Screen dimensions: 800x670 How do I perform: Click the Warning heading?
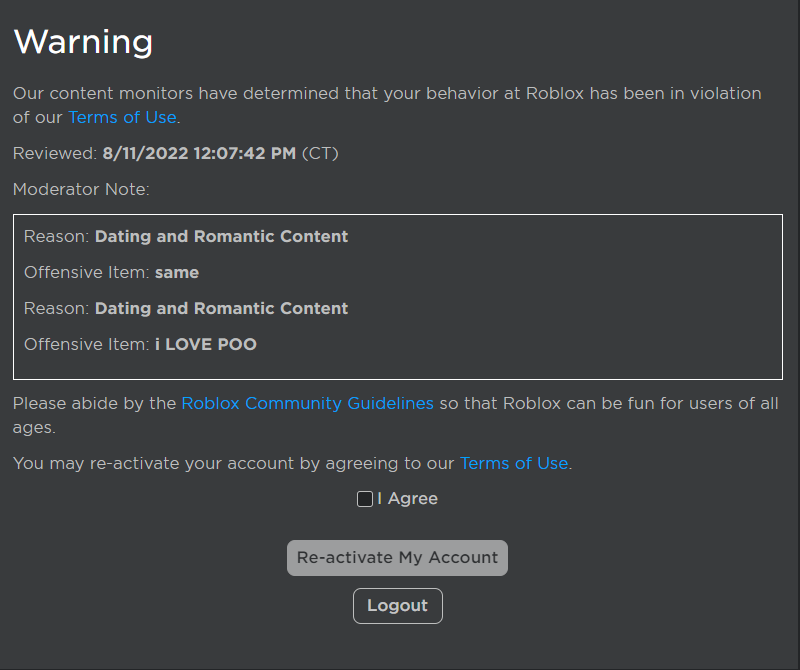point(83,42)
